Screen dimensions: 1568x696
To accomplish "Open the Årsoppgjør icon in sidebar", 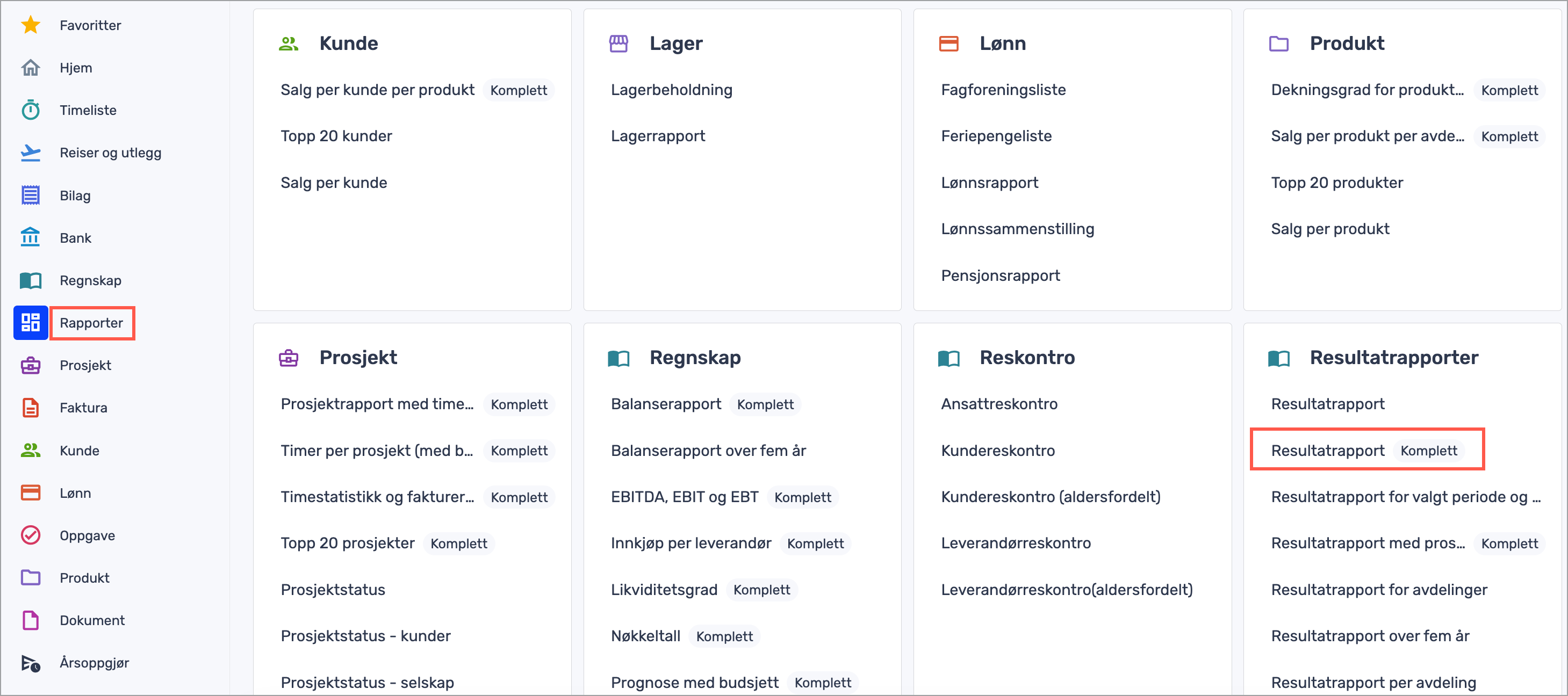I will pos(31,663).
